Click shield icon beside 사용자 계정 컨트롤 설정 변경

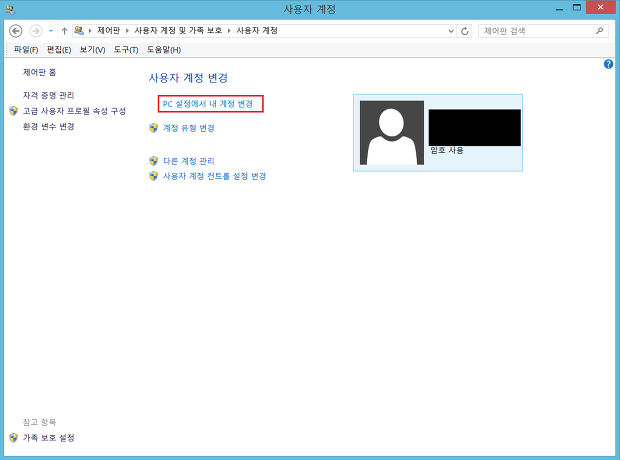(154, 176)
